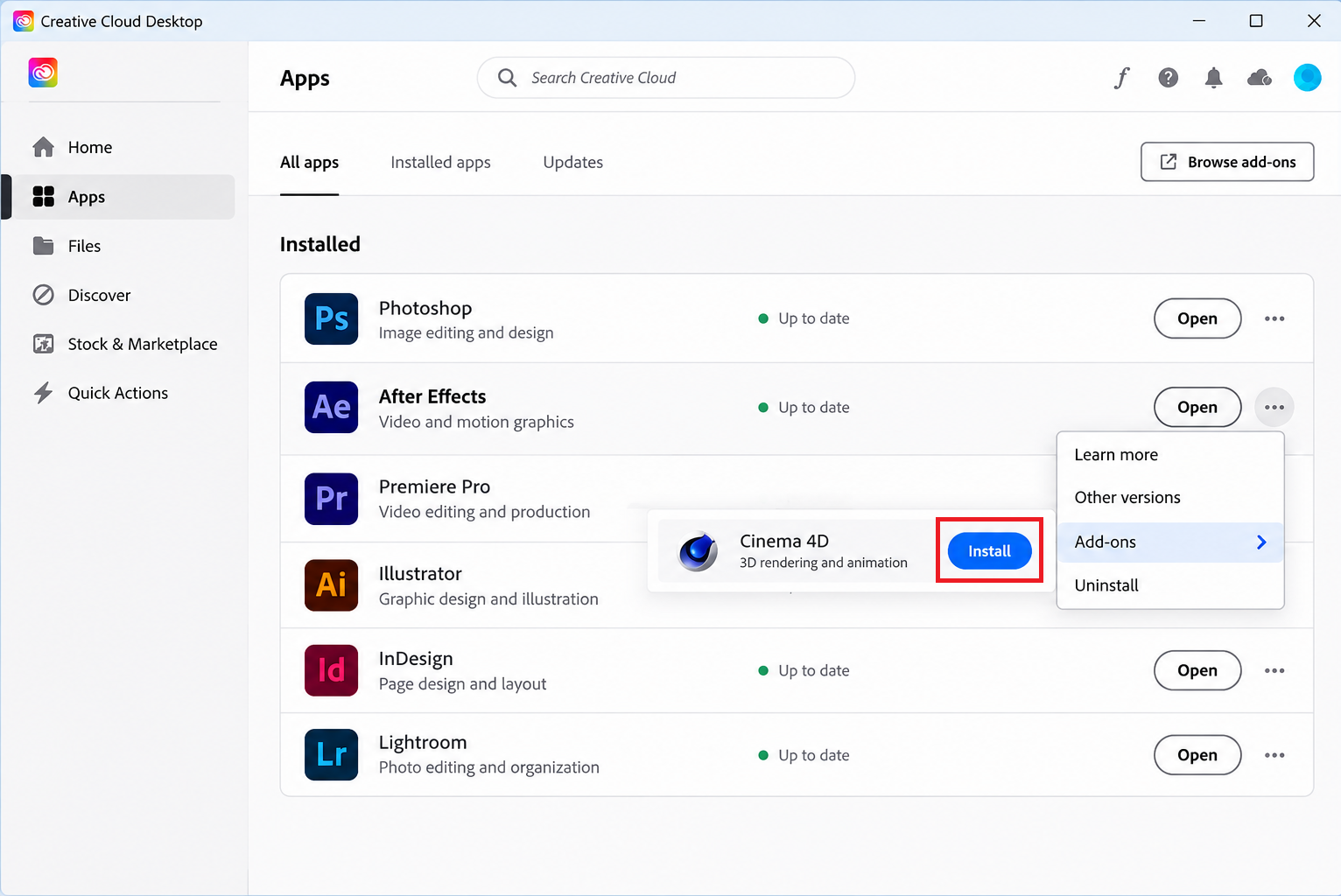Open more options for Photoshop
The image size is (1341, 896).
coord(1274,318)
